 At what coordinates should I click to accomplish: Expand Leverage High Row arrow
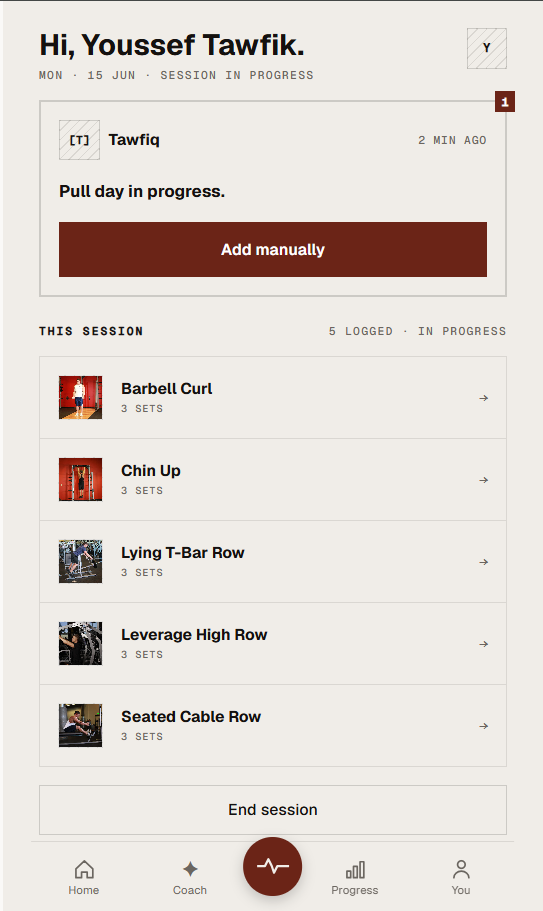pyautogui.click(x=483, y=644)
